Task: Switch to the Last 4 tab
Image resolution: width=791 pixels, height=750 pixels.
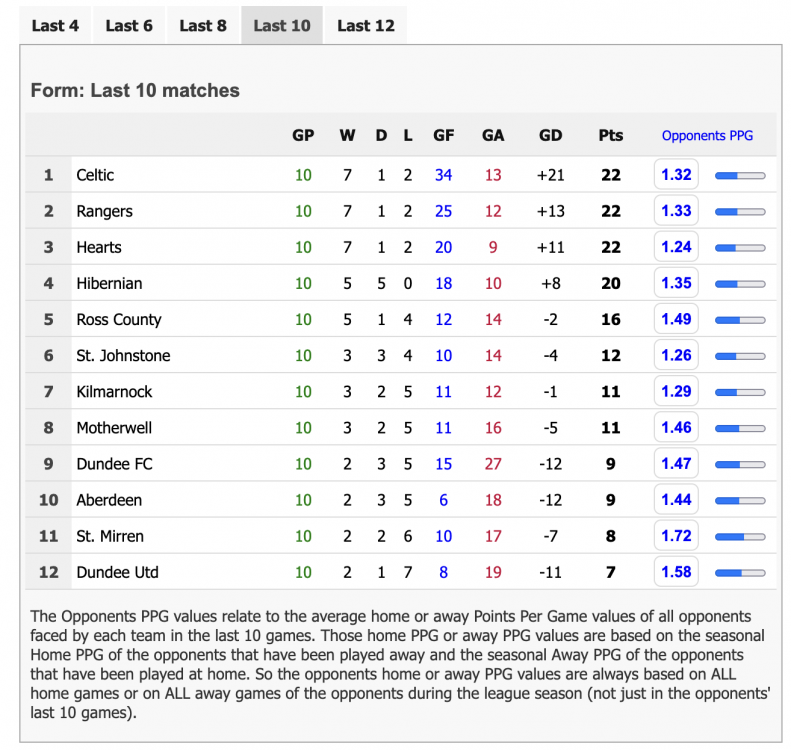Action: coord(55,26)
